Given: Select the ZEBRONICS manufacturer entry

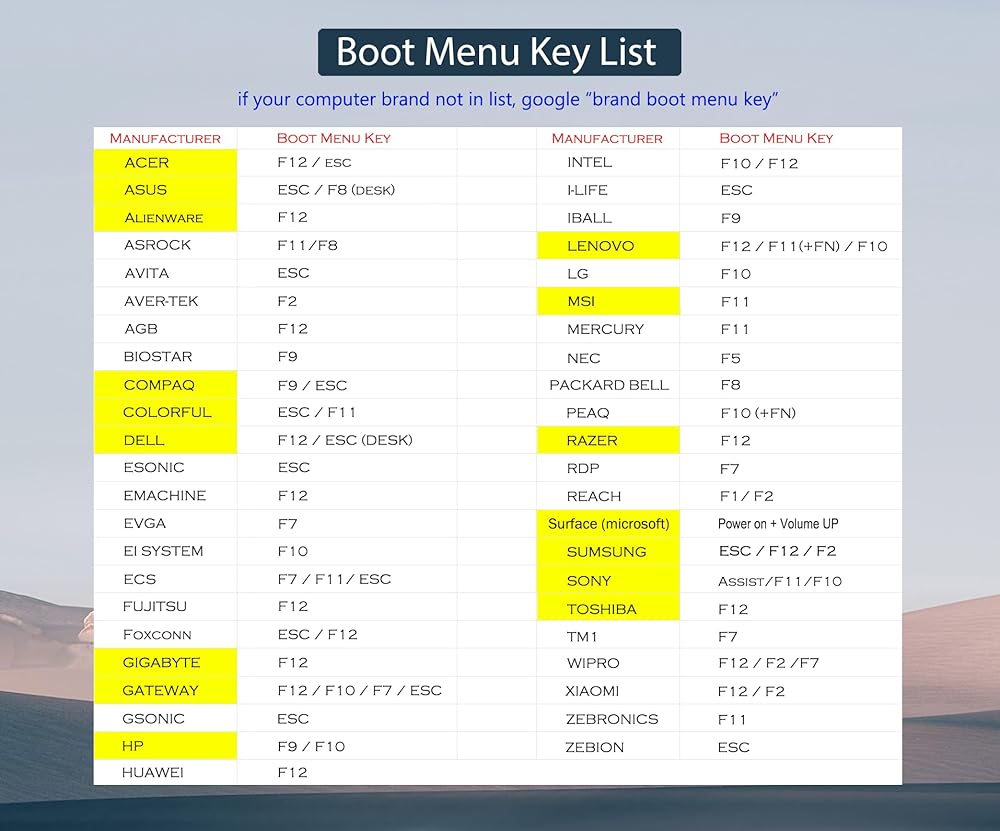Looking at the screenshot, I should 612,719.
